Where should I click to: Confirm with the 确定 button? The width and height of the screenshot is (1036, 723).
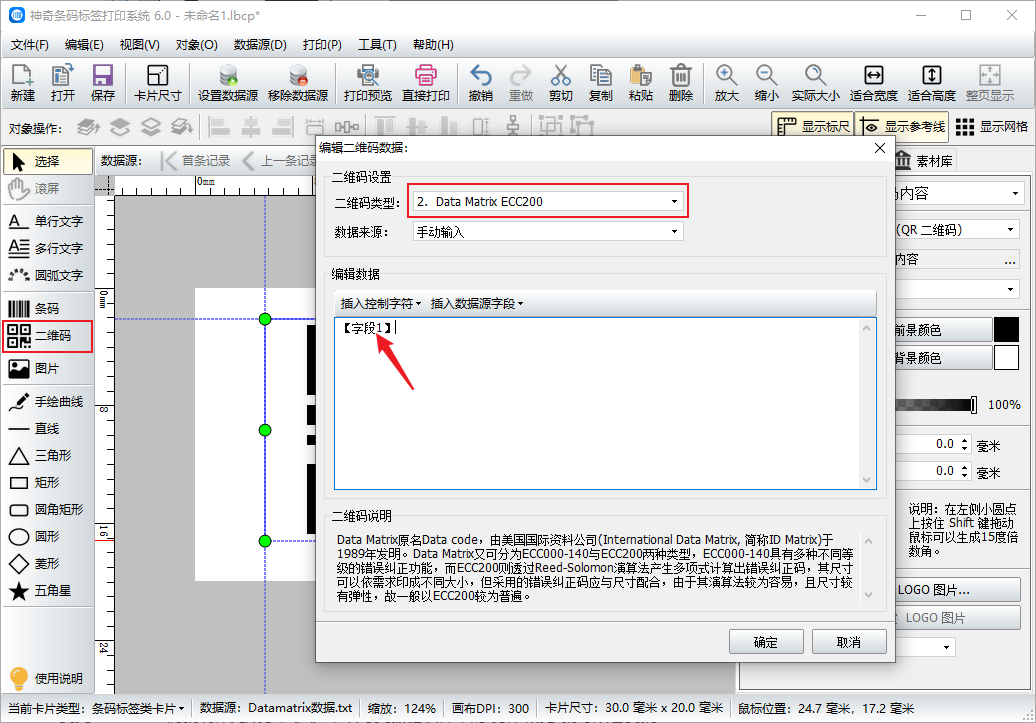pos(766,642)
